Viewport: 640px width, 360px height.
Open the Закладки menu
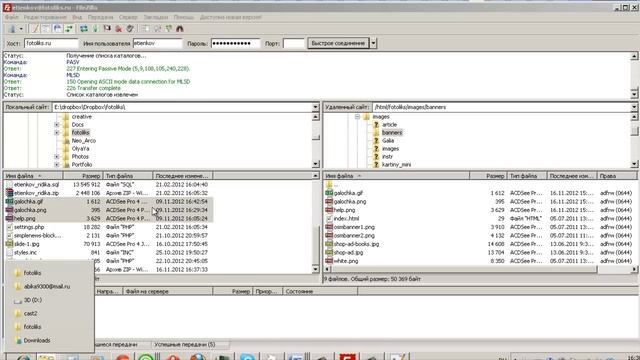[156, 17]
